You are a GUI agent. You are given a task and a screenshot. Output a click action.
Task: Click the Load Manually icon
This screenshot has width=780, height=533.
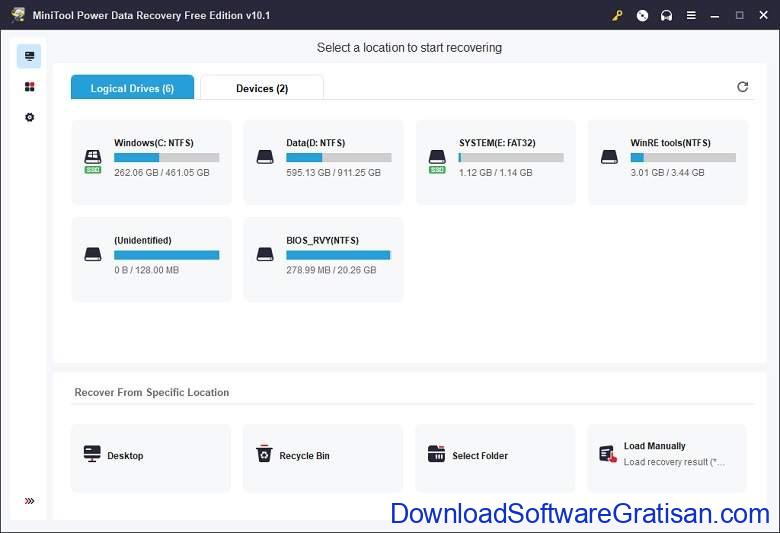point(608,454)
